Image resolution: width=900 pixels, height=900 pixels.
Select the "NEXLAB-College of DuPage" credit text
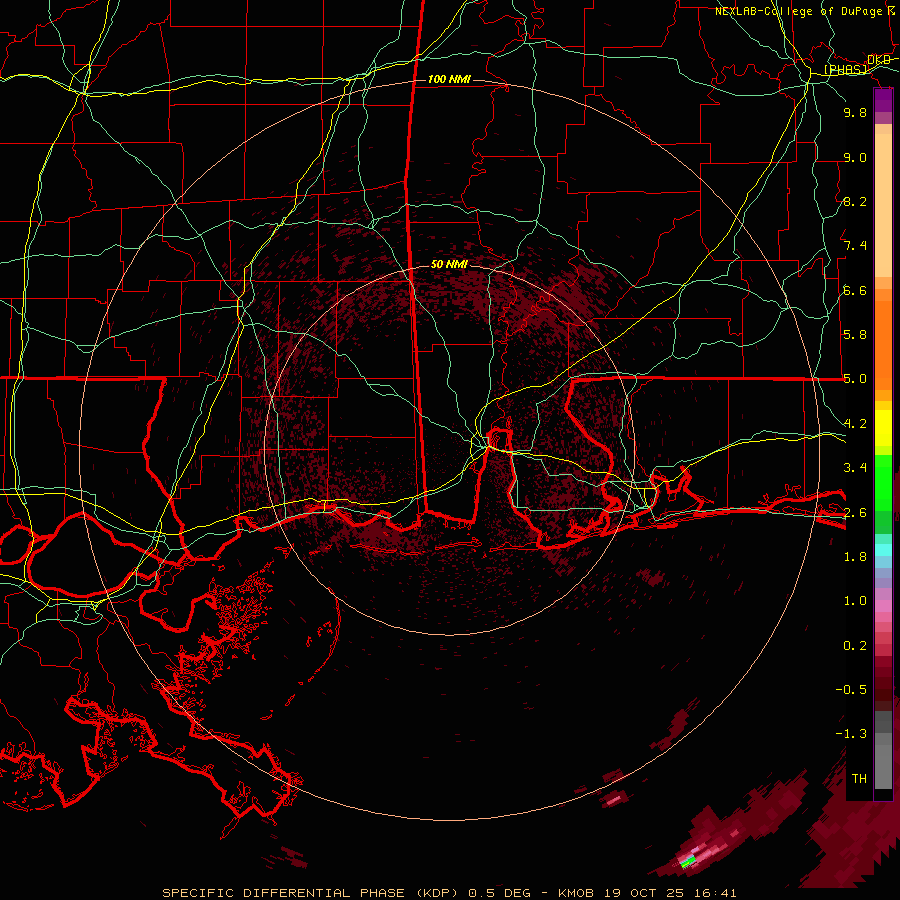coord(798,11)
